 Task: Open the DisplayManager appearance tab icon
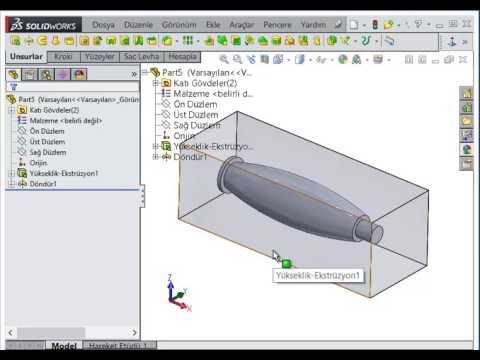click(79, 74)
